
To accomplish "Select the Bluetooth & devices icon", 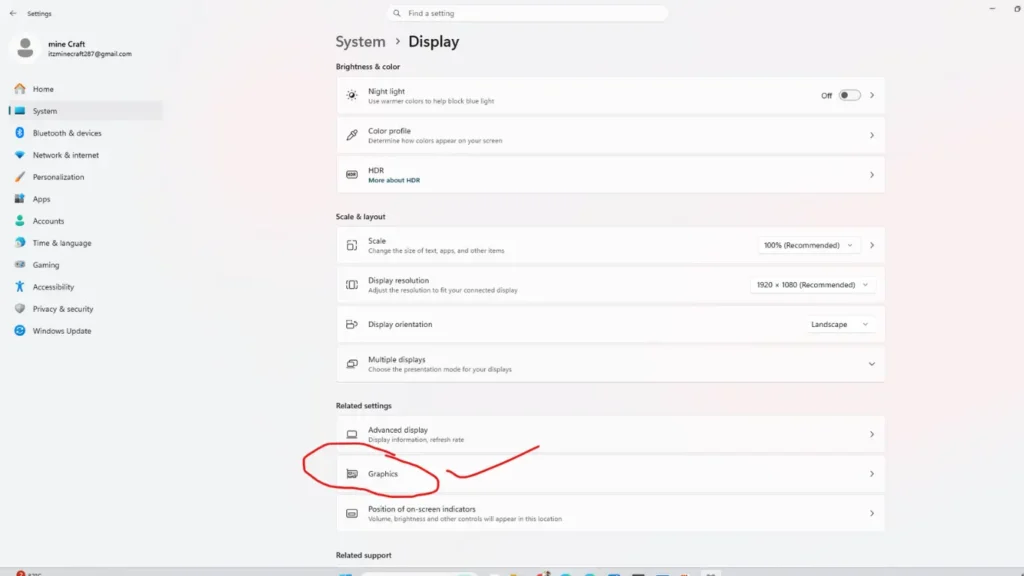I will coord(20,132).
